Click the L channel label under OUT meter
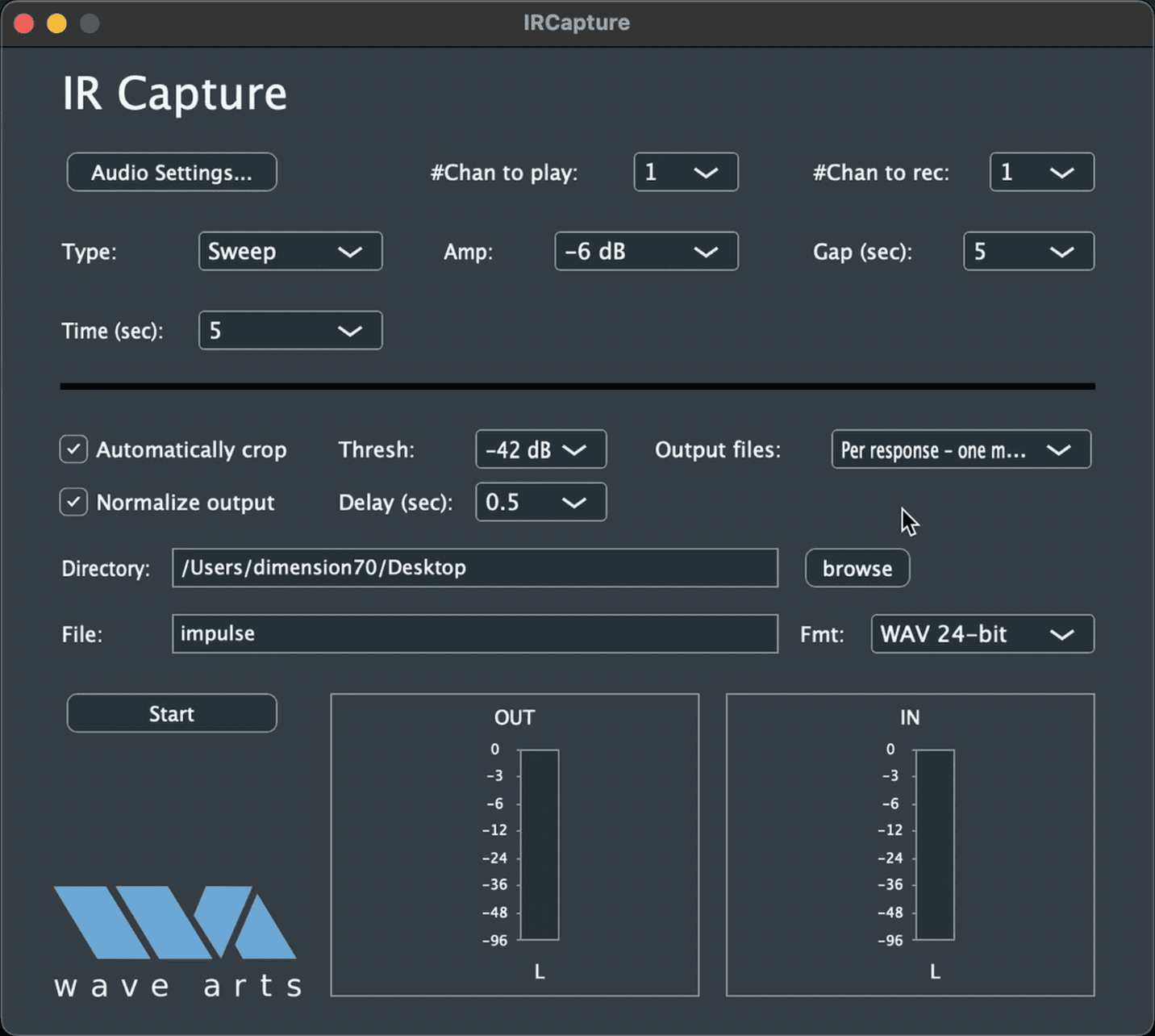This screenshot has width=1155, height=1036. 540,972
